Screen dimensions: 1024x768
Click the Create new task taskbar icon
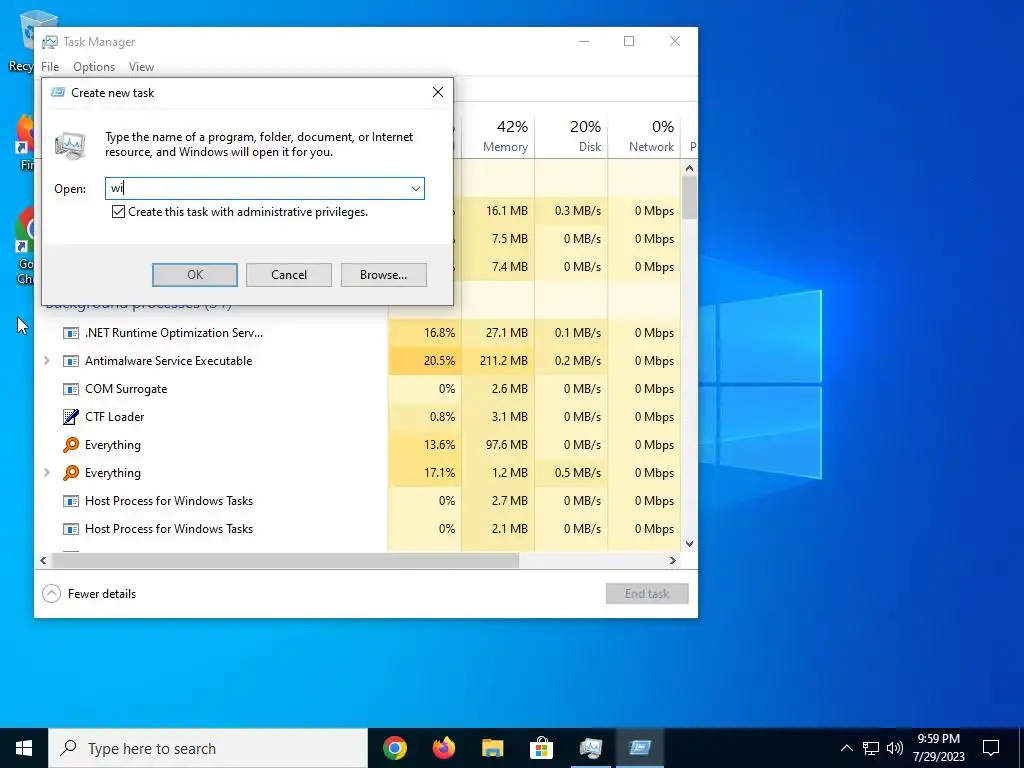click(x=639, y=748)
